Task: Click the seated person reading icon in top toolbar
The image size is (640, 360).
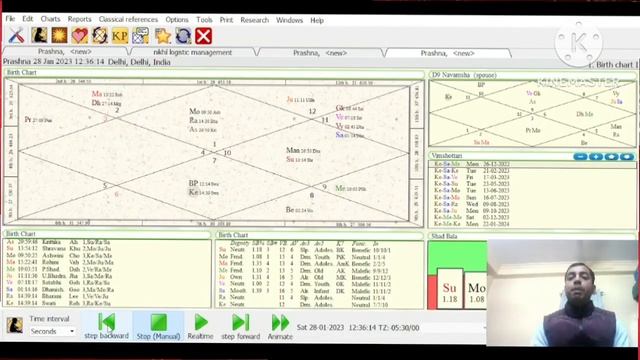Action: tap(39, 36)
